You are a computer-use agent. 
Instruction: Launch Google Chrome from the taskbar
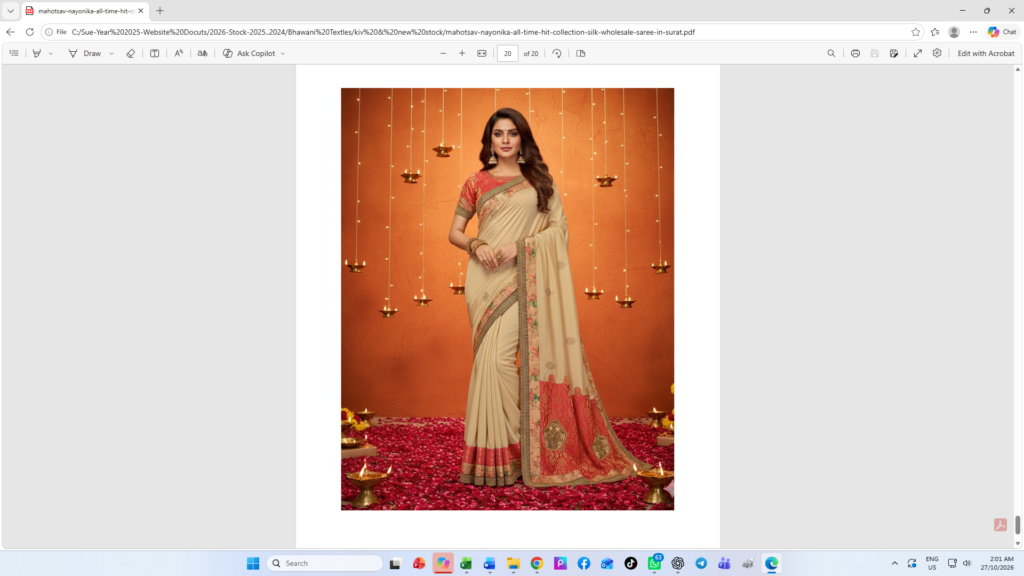(537, 564)
